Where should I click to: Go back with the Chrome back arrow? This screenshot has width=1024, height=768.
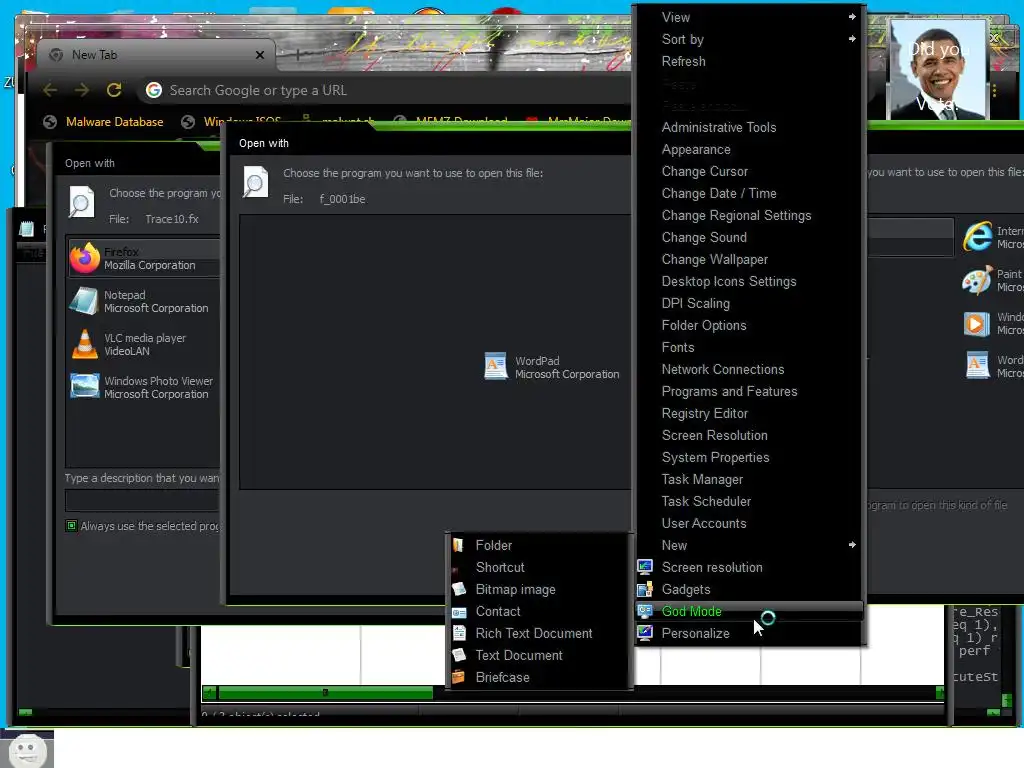click(x=50, y=90)
